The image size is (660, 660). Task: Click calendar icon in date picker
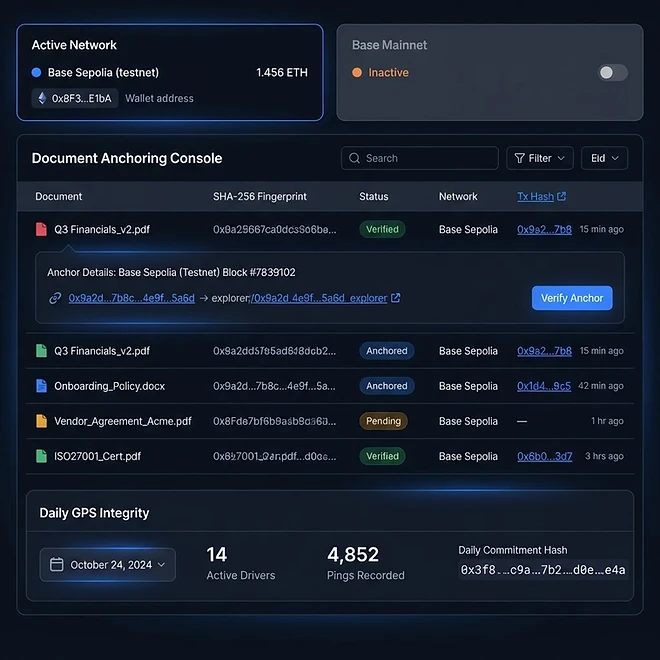pos(56,564)
